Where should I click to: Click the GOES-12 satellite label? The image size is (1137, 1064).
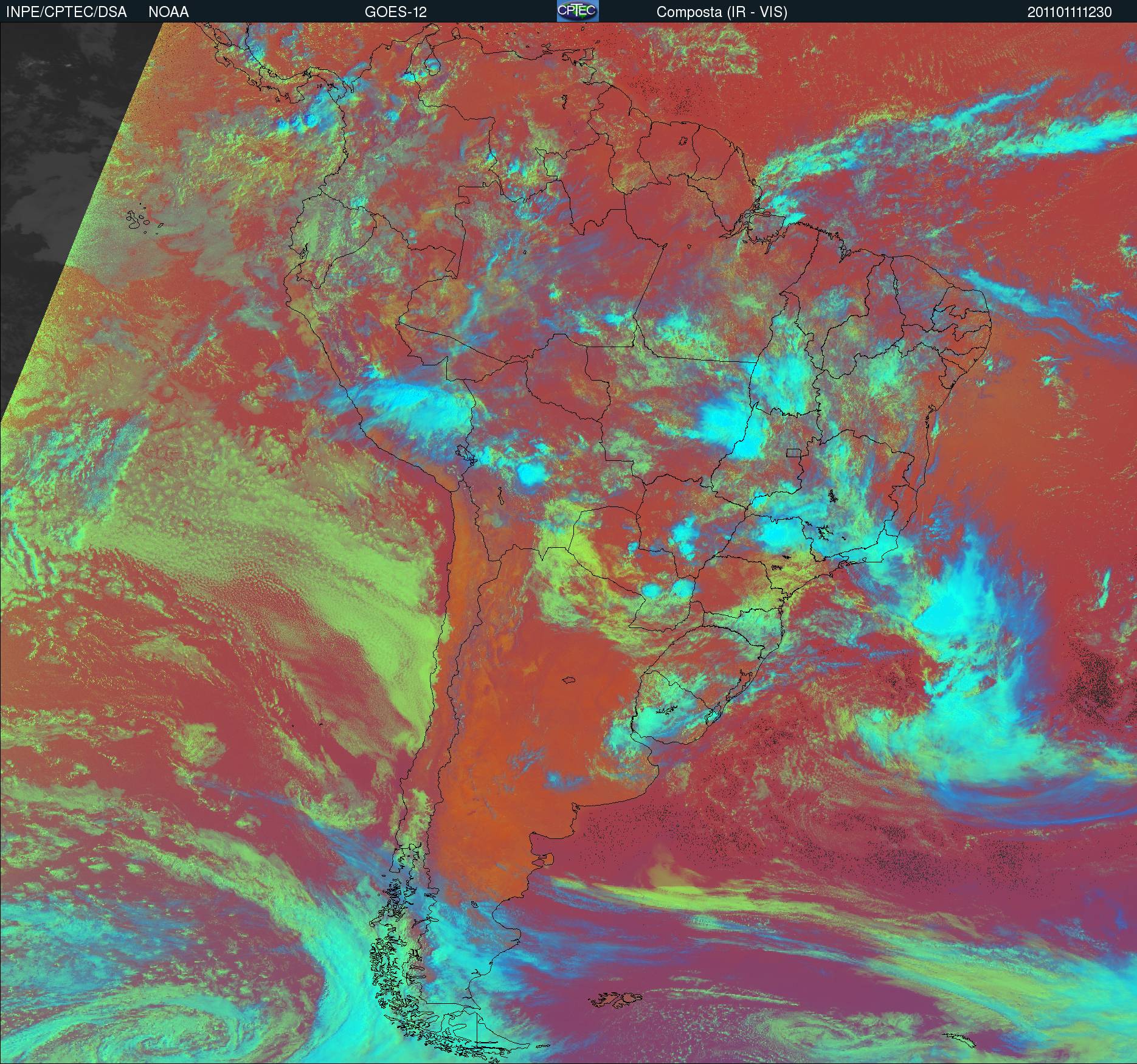tap(395, 12)
